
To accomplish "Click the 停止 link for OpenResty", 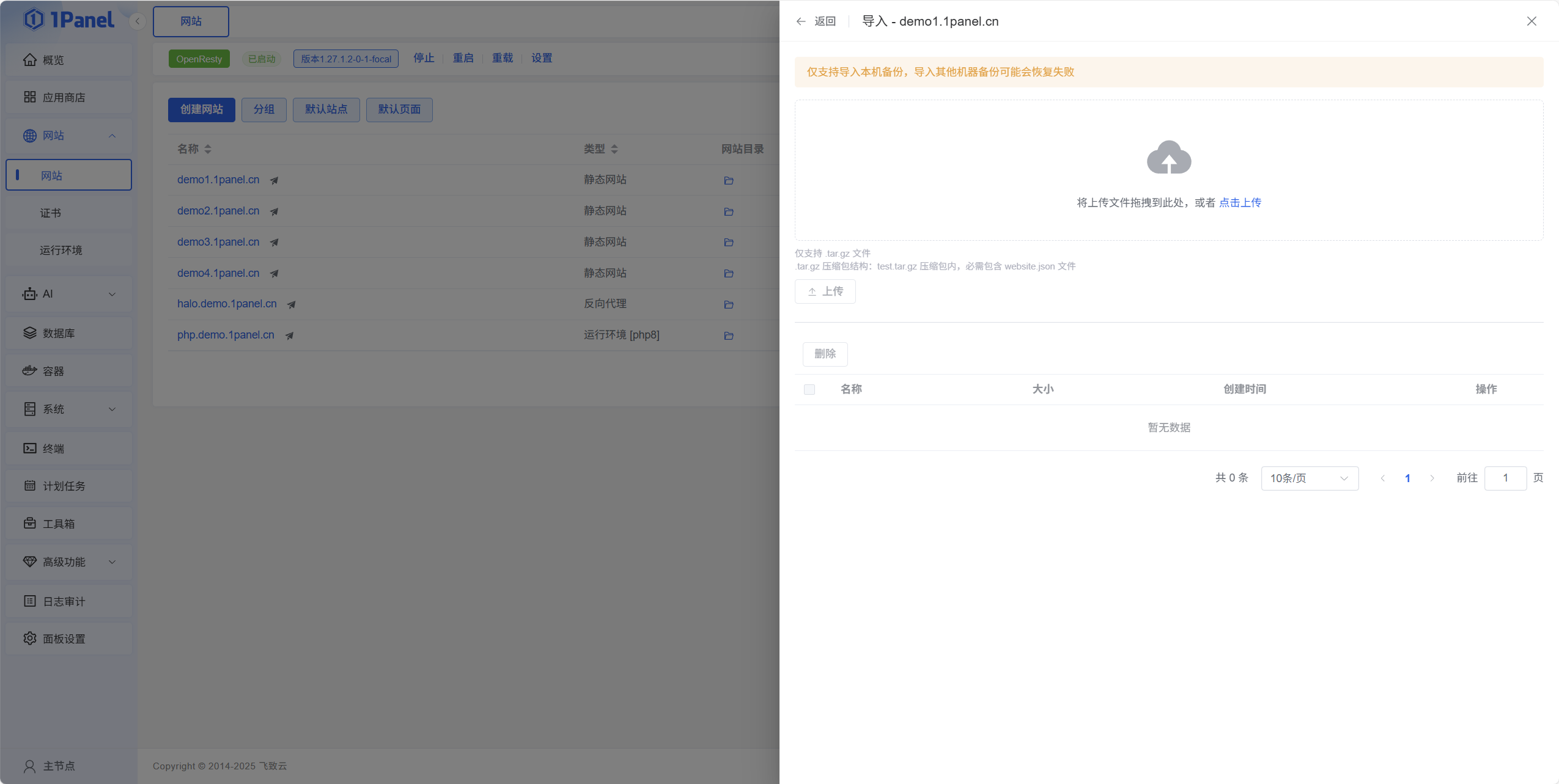I will pyautogui.click(x=424, y=58).
